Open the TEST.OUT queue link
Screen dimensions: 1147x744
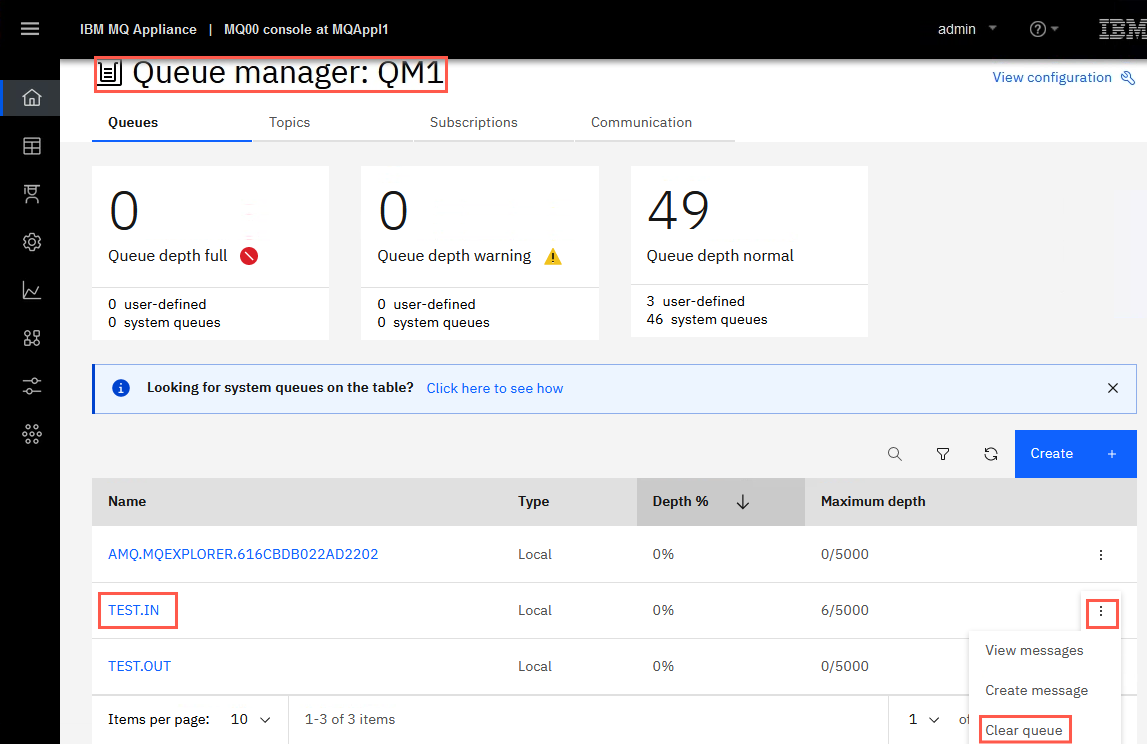click(x=139, y=666)
